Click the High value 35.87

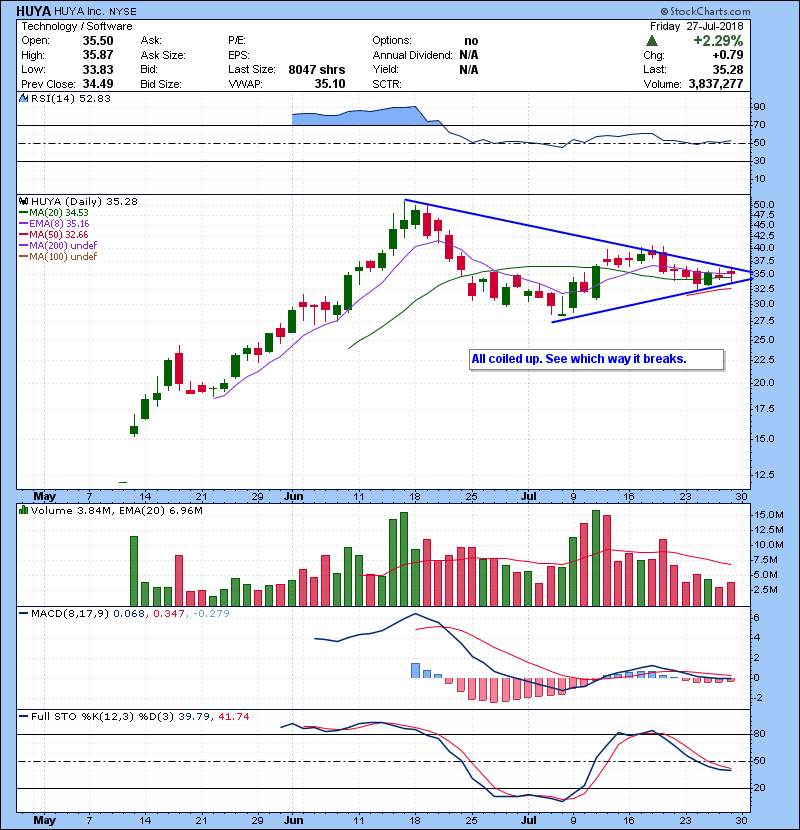98,55
